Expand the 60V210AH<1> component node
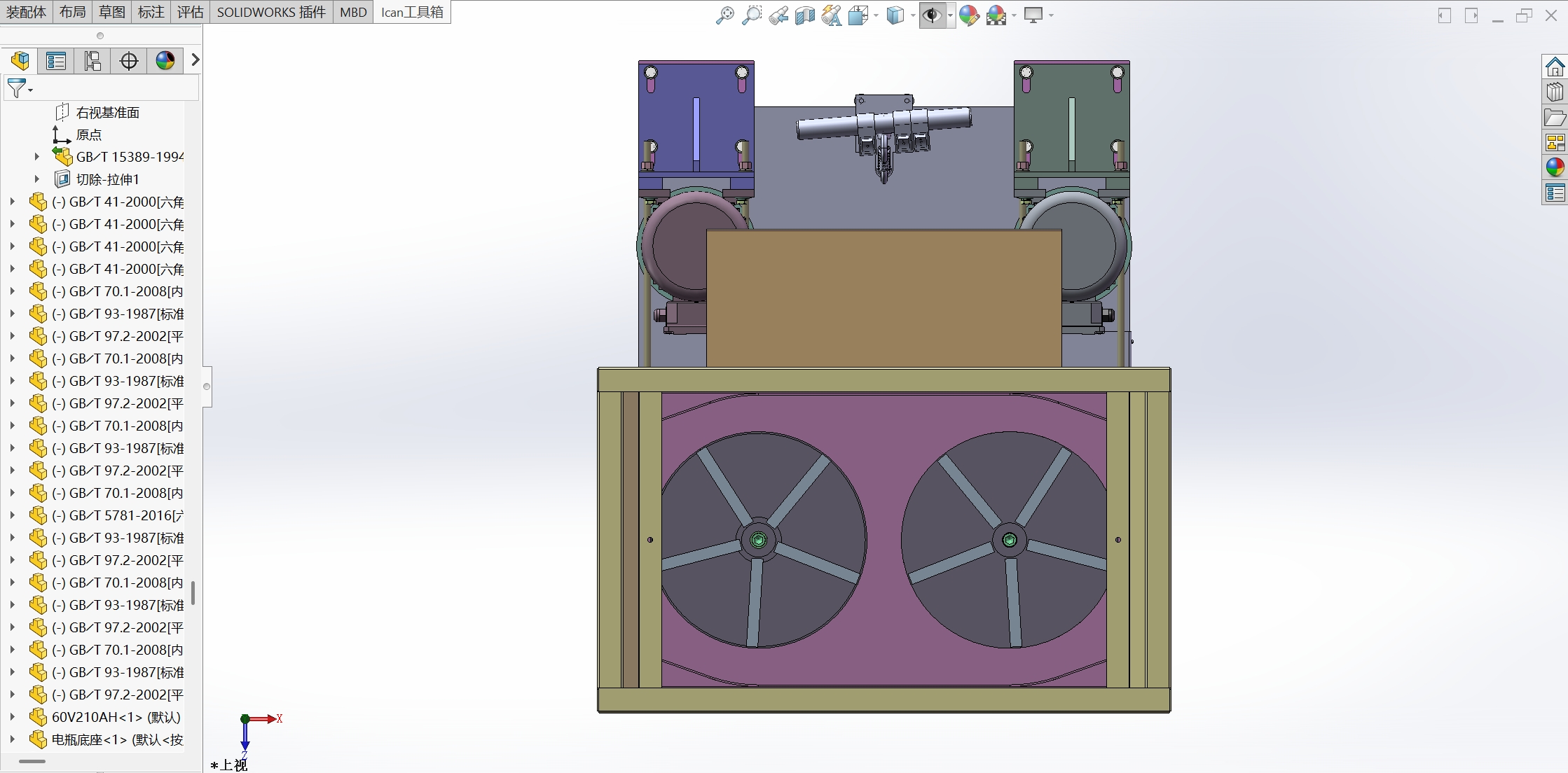The width and height of the screenshot is (1568, 773). [x=12, y=717]
